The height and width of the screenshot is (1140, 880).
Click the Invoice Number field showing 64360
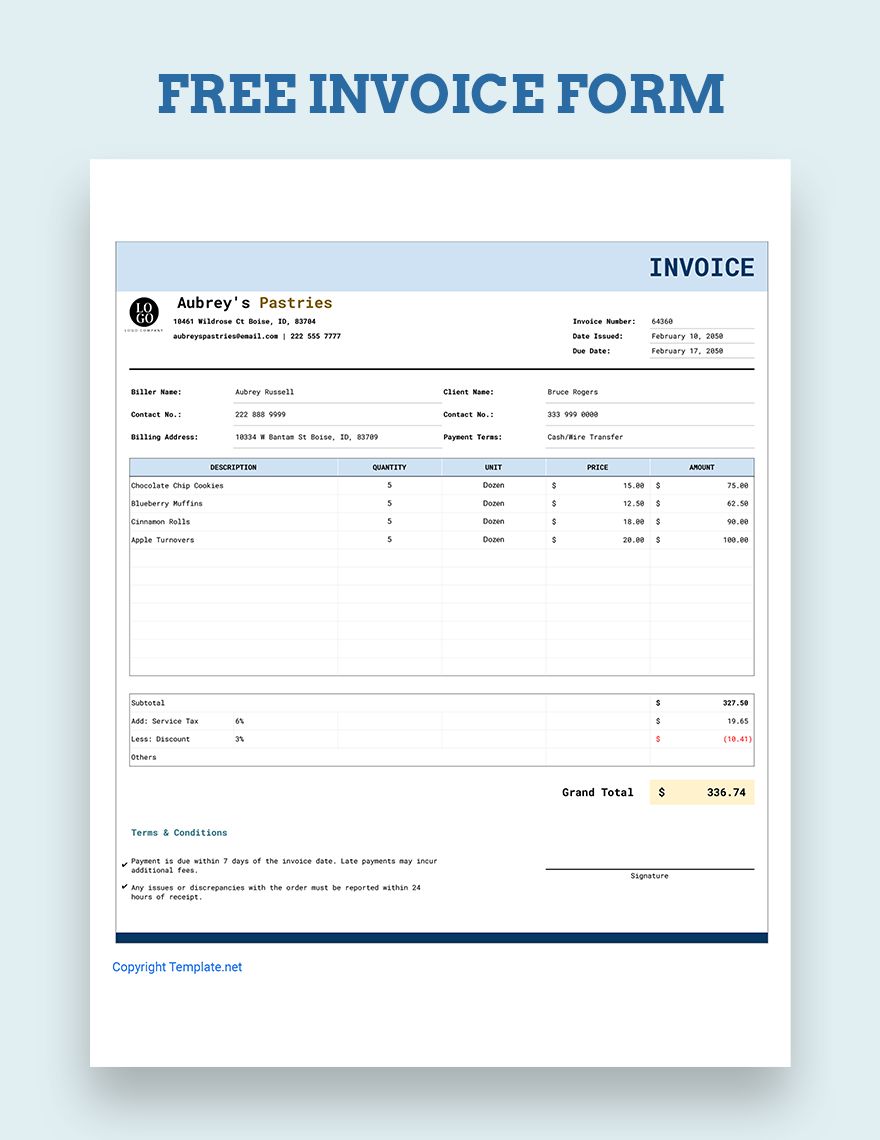point(665,321)
